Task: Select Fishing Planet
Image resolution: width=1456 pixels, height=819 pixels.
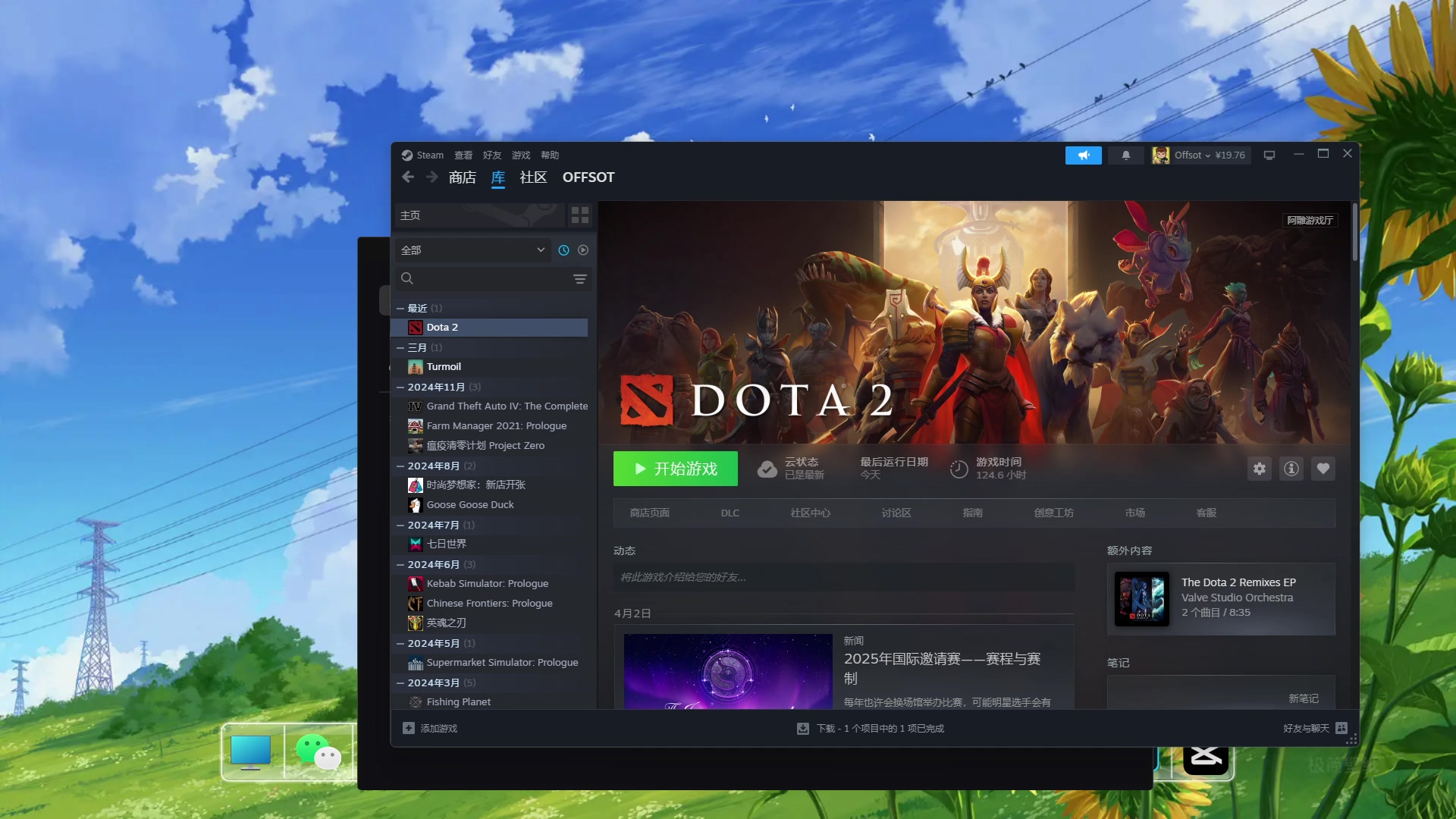Action: tap(490, 702)
